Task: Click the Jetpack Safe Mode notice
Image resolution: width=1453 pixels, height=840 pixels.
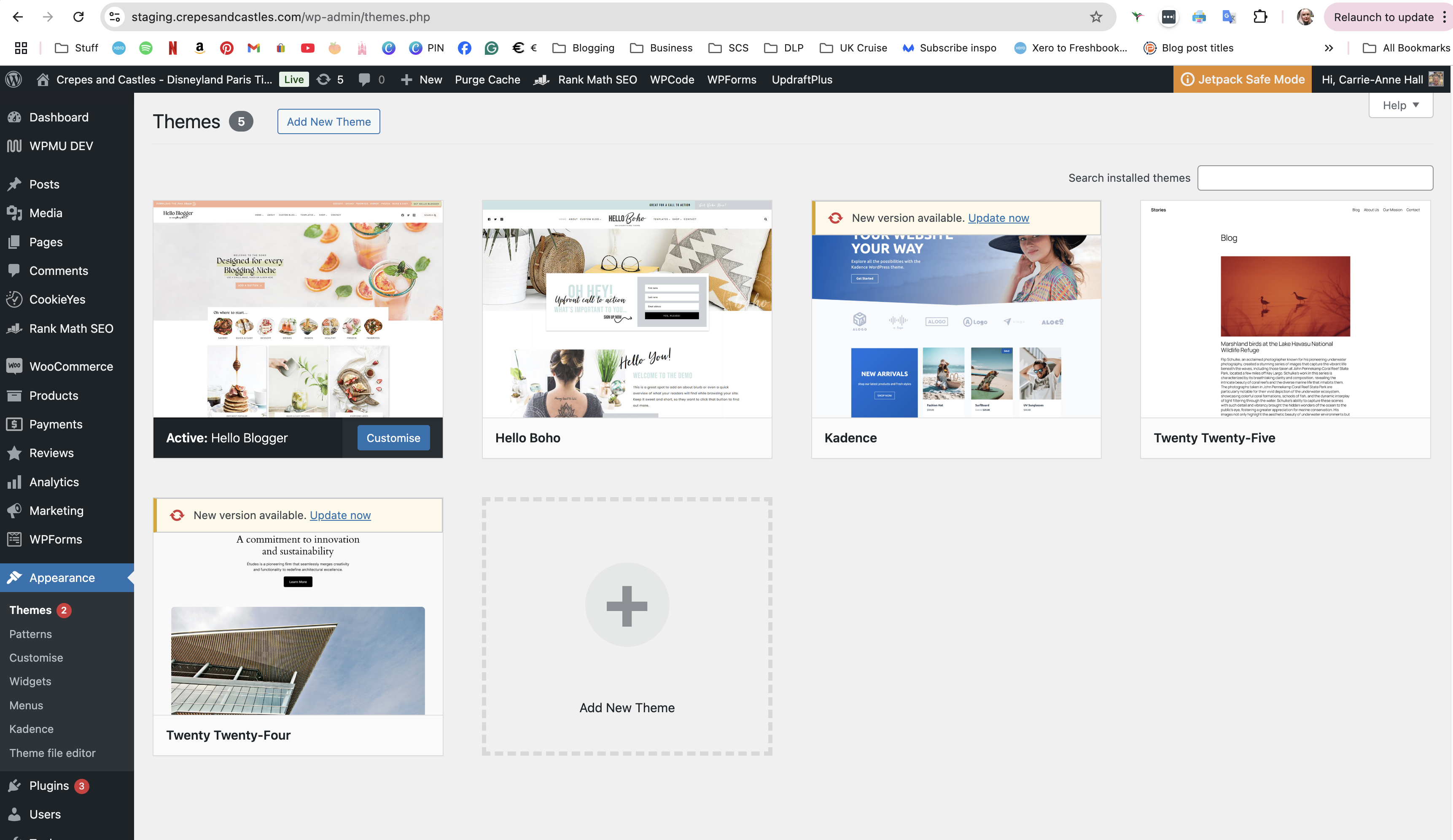Action: (1243, 80)
